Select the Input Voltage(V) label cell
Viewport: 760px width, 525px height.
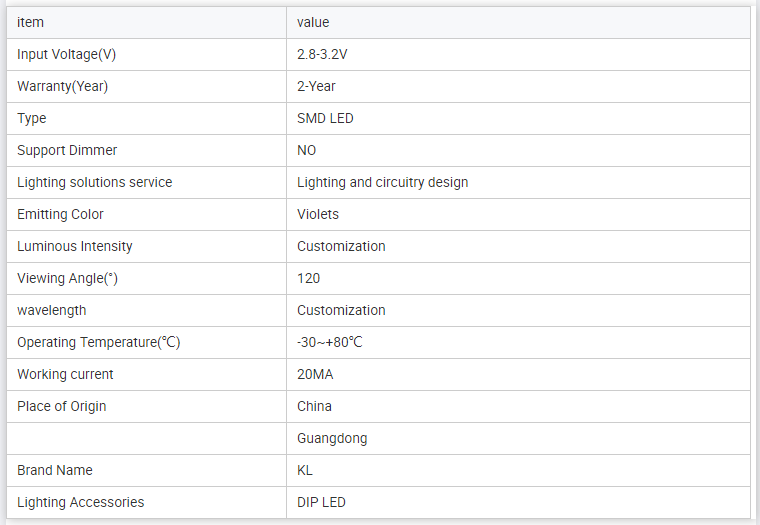pyautogui.click(x=73, y=54)
